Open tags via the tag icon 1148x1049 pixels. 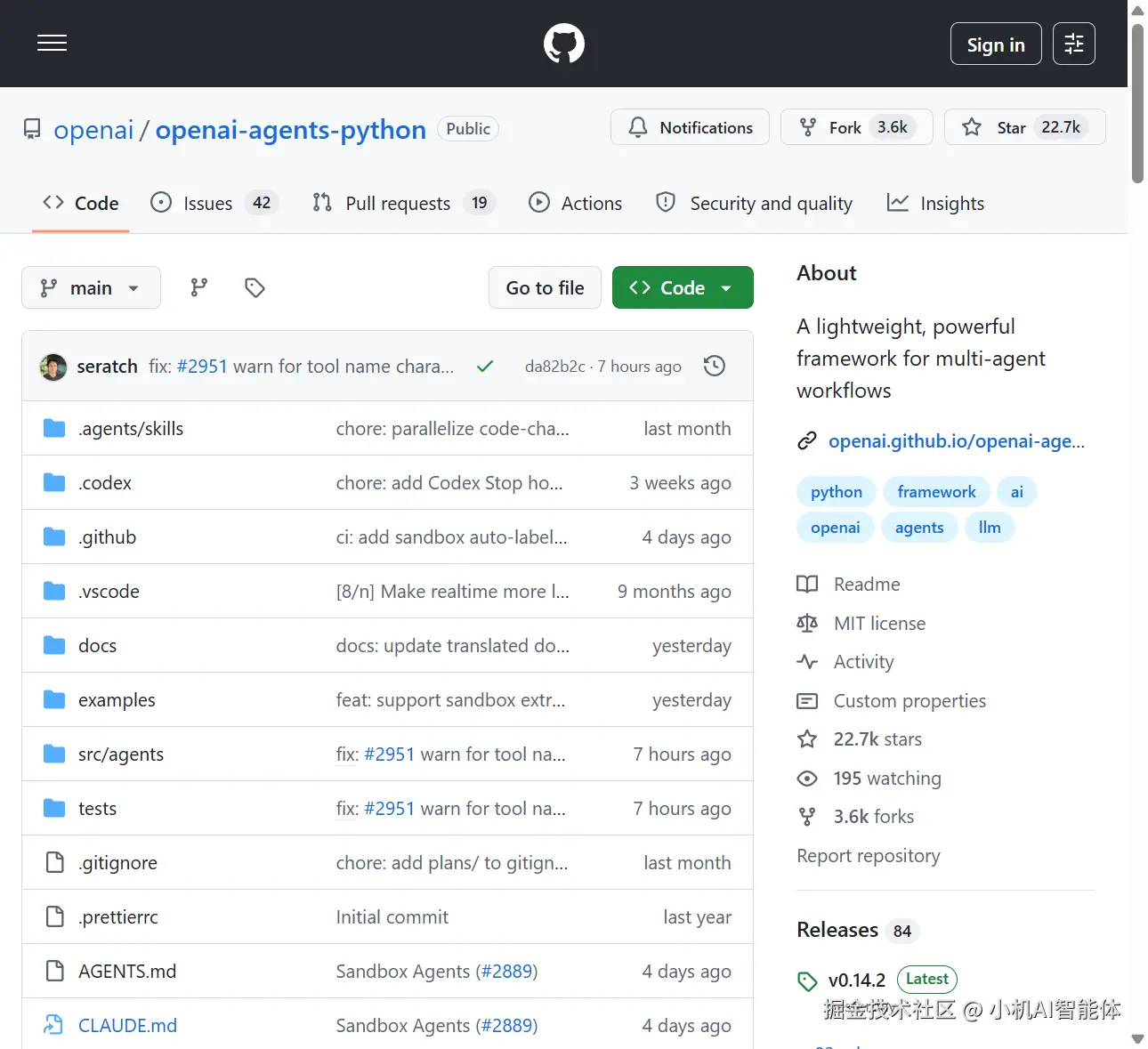click(x=255, y=287)
